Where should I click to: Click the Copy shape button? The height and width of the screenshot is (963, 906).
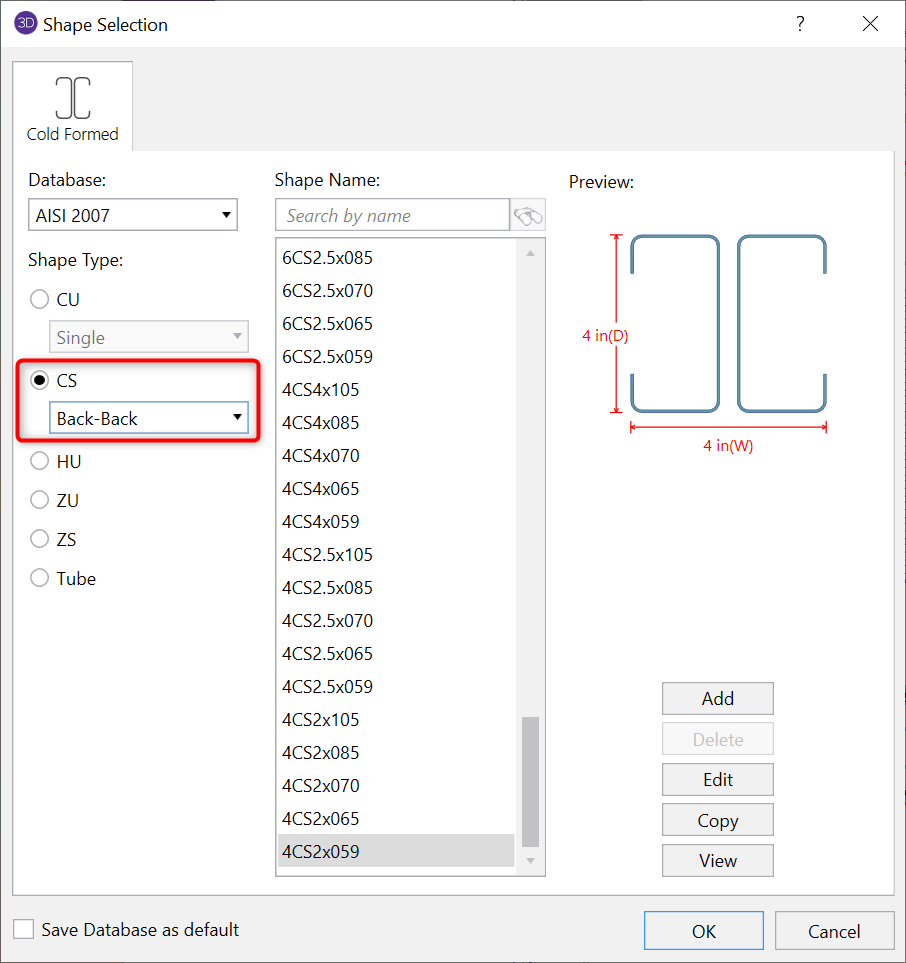click(717, 820)
